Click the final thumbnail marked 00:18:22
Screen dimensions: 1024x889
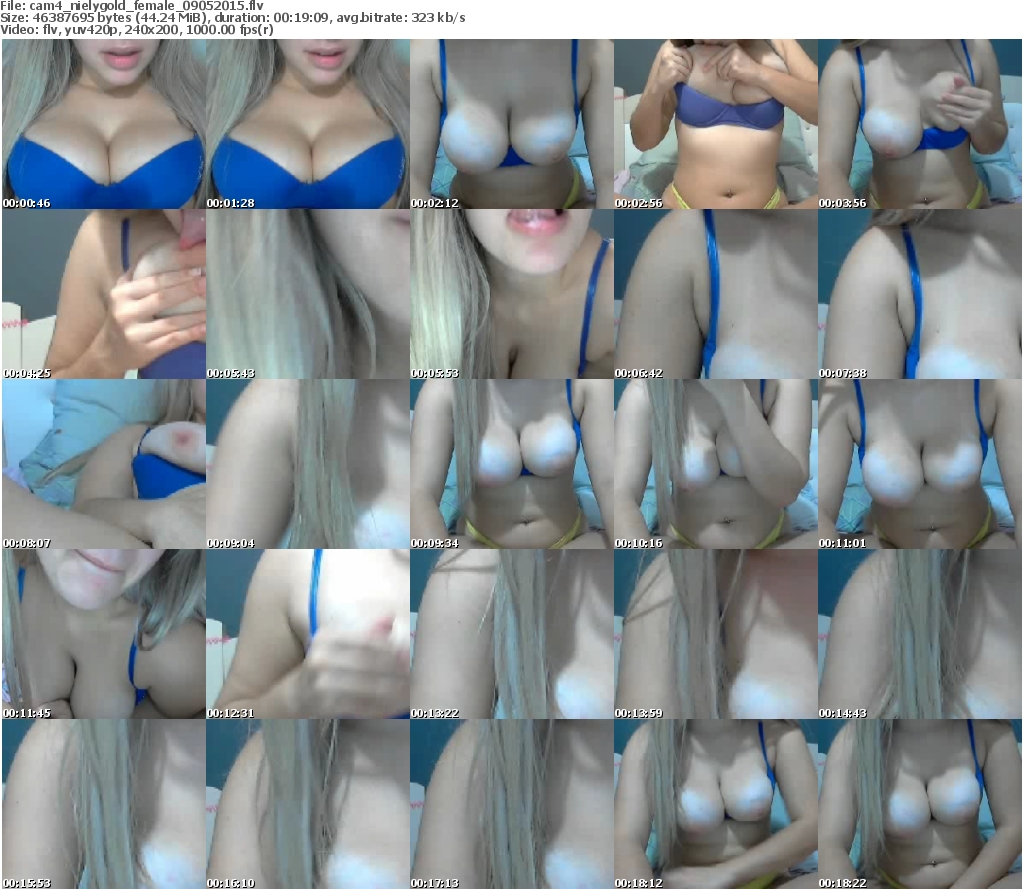click(x=919, y=804)
